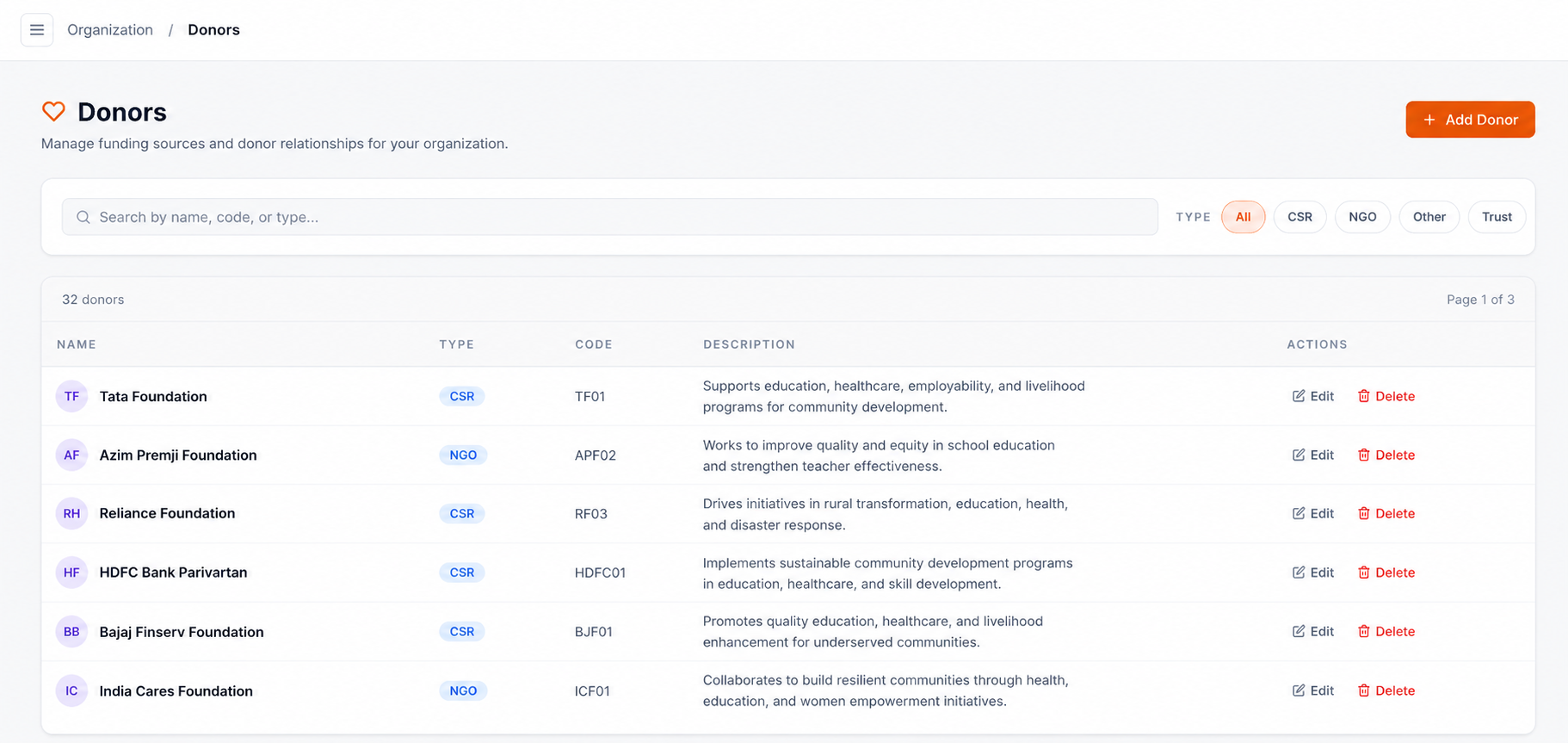This screenshot has height=743, width=1568.
Task: Filter donors by Trust type
Action: pyautogui.click(x=1497, y=217)
